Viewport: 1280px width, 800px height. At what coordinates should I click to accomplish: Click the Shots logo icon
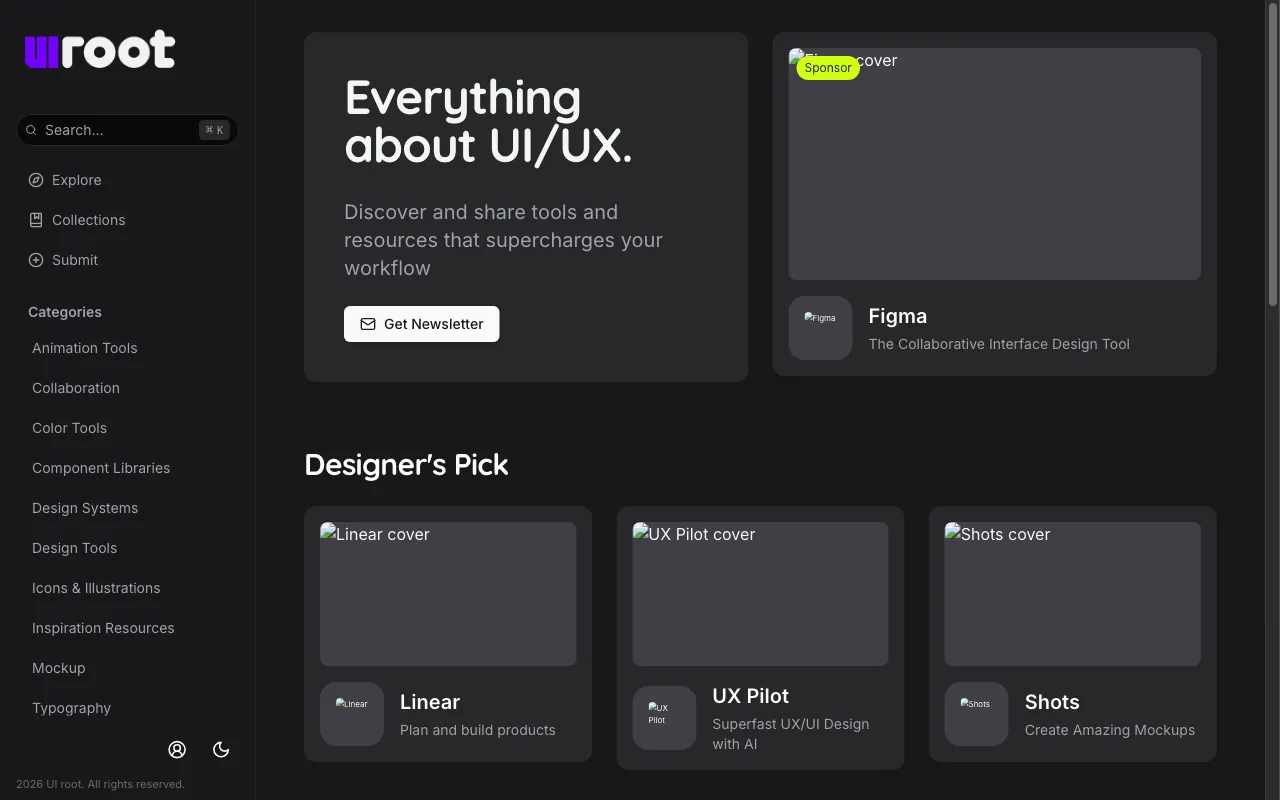click(976, 714)
